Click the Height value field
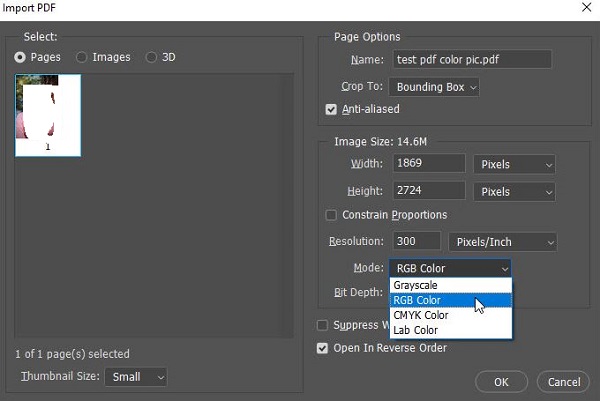600x401 pixels. tap(429, 190)
